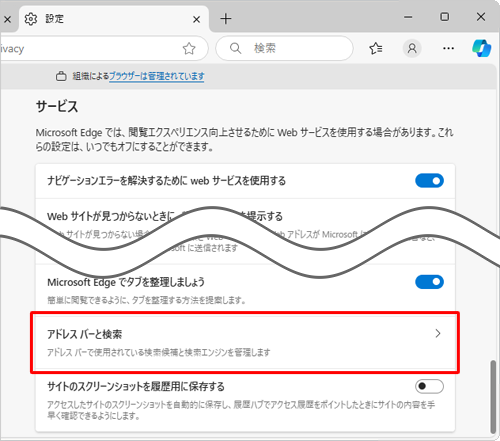Screen dimensions: 500x441
Task: Enable サイトのスクリーンショットを履歴用に保存する toggle
Action: point(429,386)
